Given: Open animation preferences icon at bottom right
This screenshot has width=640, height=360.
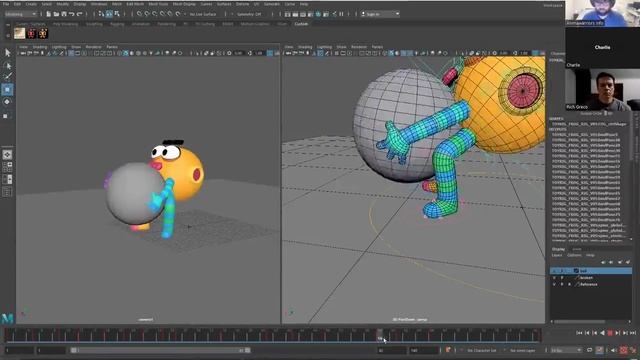Looking at the screenshot, I should pyautogui.click(x=633, y=350).
